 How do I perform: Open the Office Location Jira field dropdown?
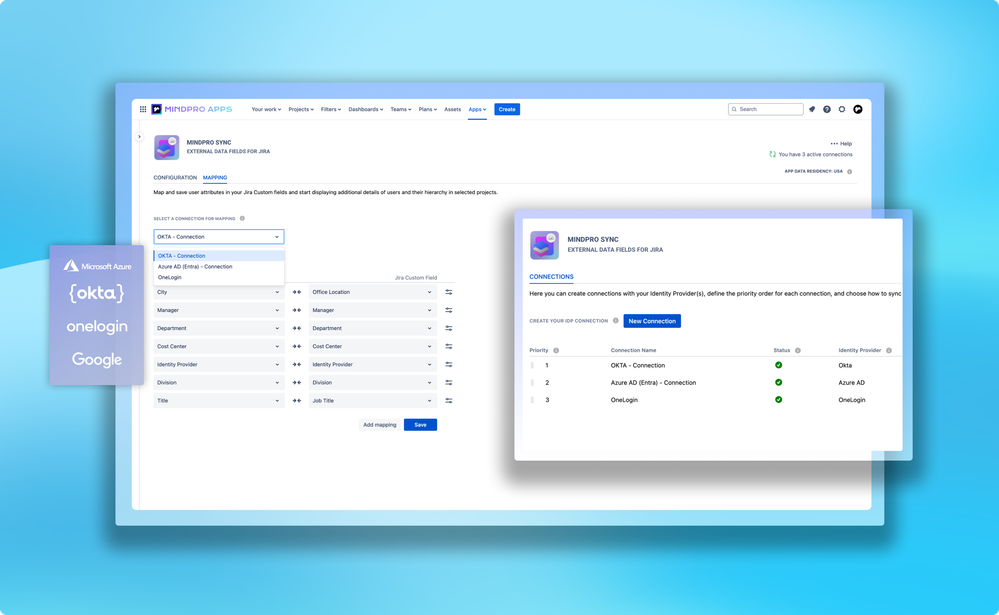pos(372,292)
